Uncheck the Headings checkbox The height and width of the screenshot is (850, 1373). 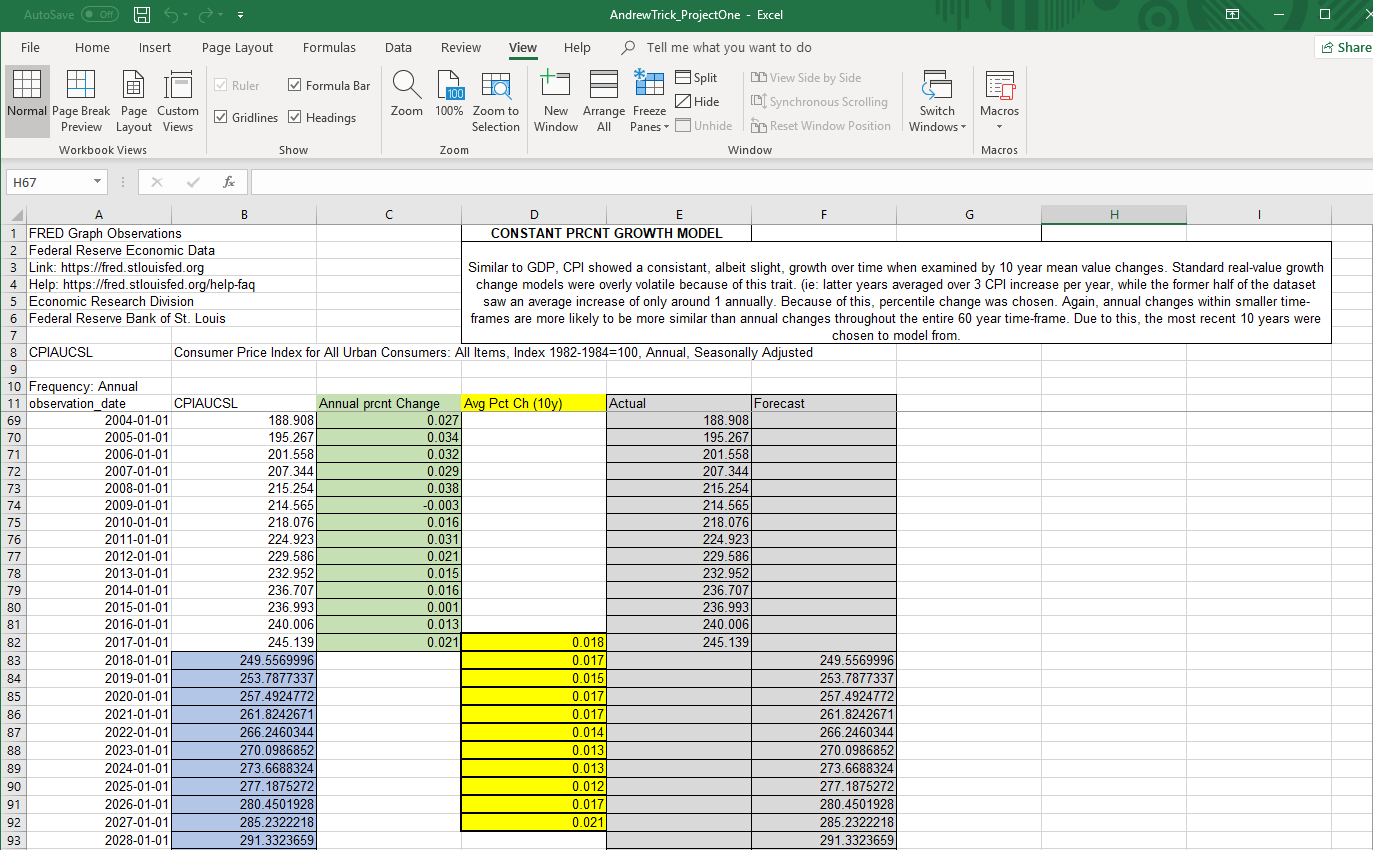coord(295,118)
